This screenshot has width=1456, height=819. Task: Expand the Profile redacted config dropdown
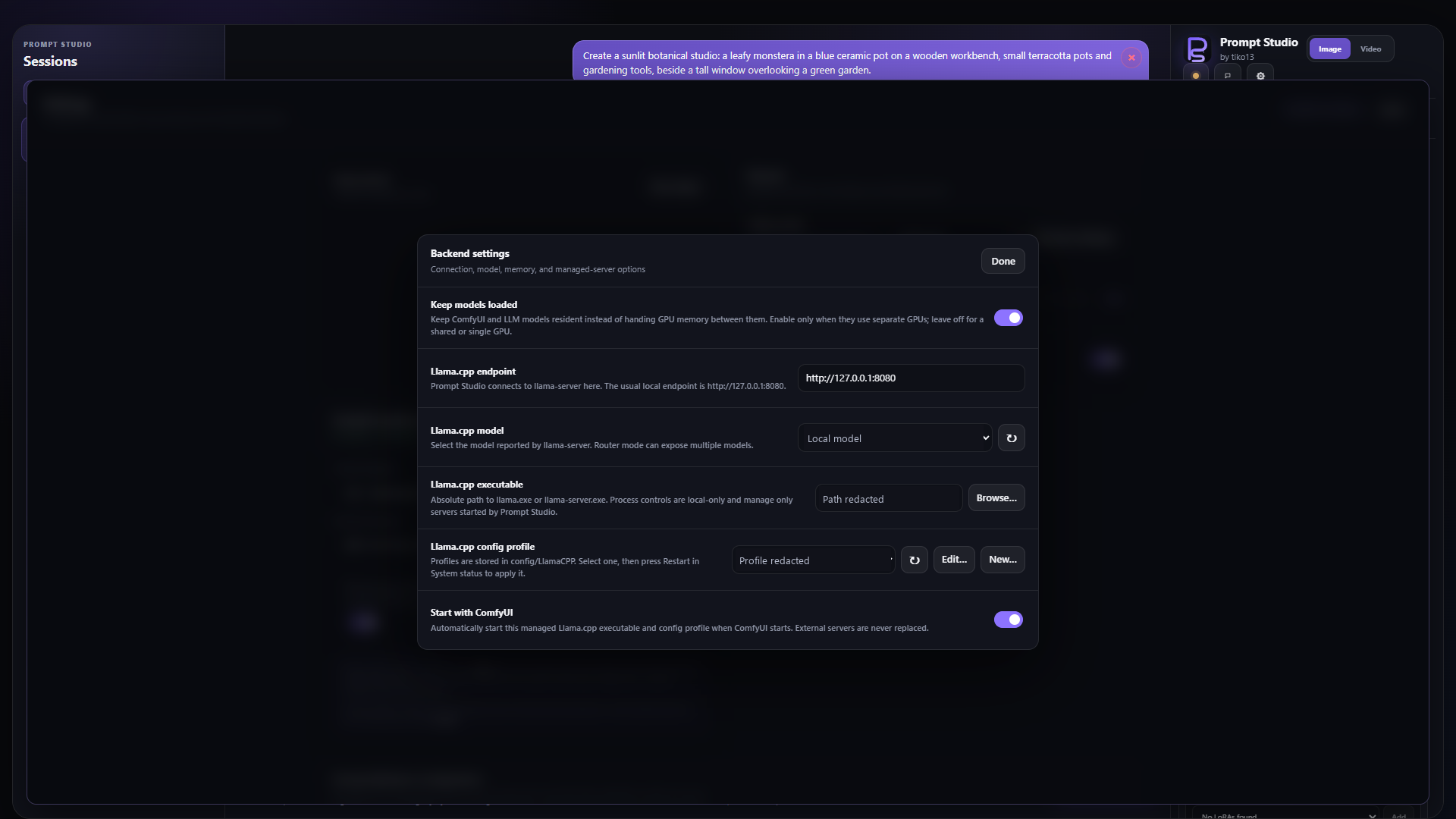(x=813, y=560)
